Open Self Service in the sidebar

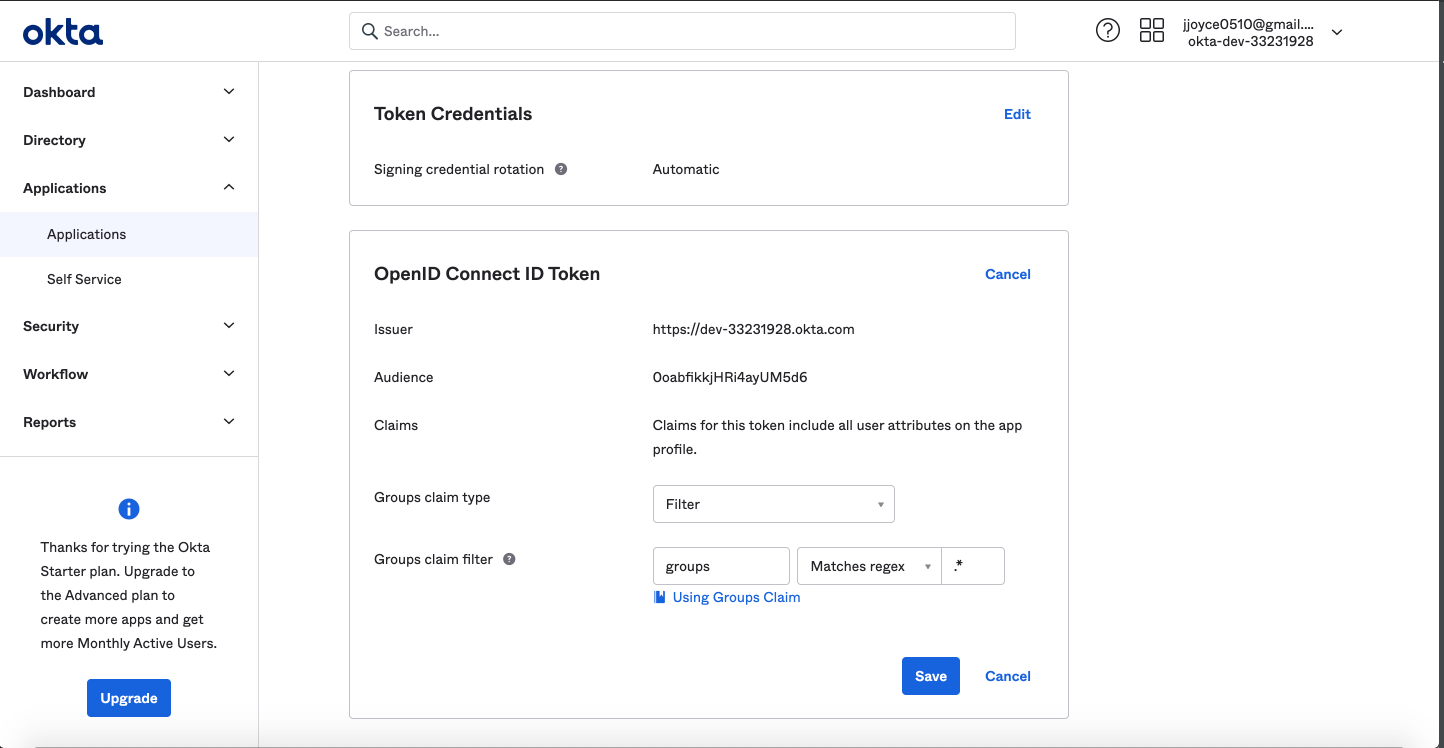pyautogui.click(x=84, y=279)
